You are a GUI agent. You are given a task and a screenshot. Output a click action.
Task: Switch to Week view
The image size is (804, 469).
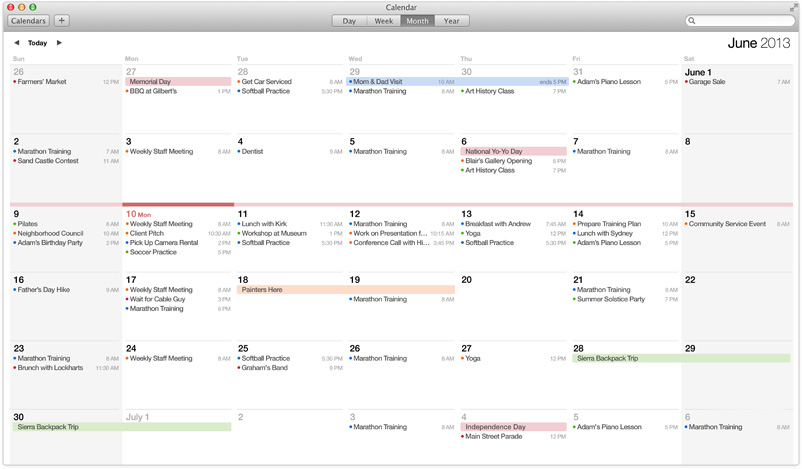tap(384, 21)
